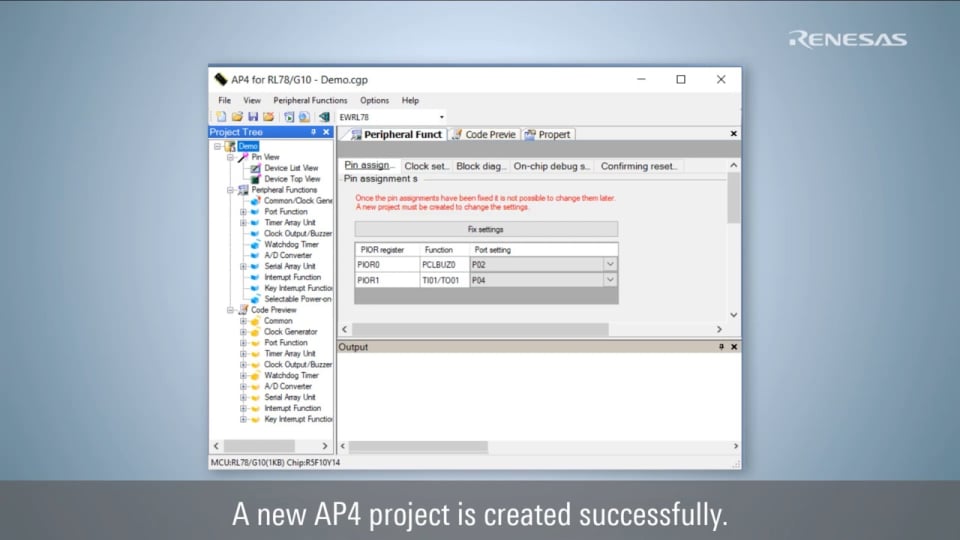This screenshot has height=540, width=960.
Task: Expand Port Function under Peripheral Functions
Action: pyautogui.click(x=243, y=212)
